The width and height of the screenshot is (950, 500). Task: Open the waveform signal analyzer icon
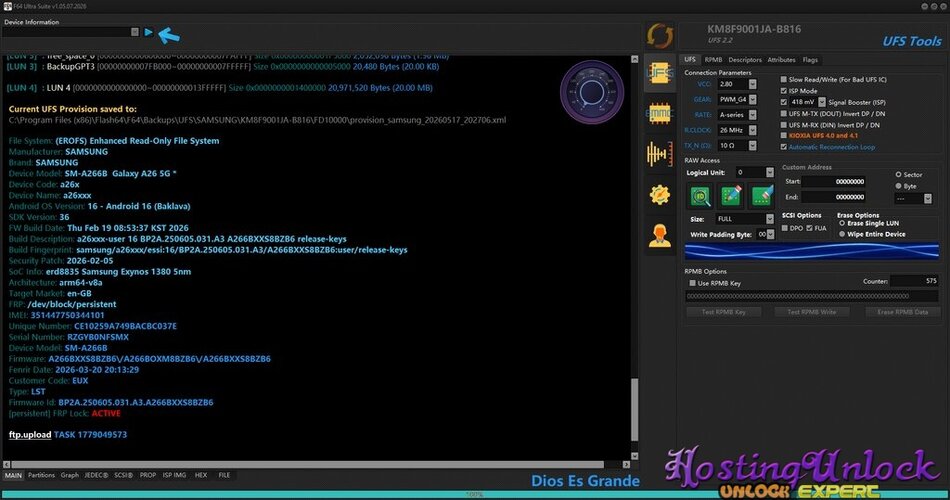click(x=659, y=154)
